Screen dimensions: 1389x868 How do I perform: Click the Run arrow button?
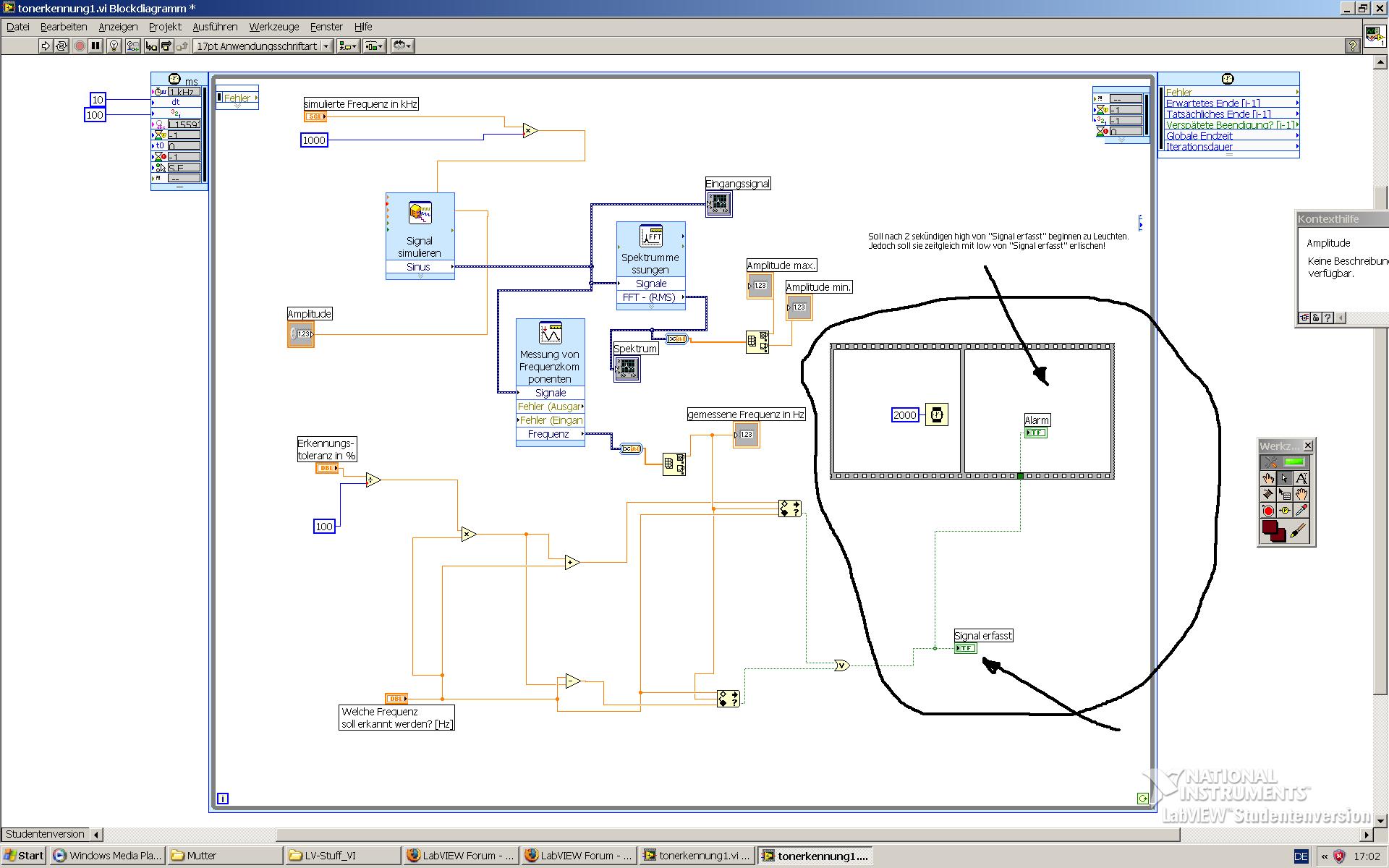pyautogui.click(x=46, y=46)
